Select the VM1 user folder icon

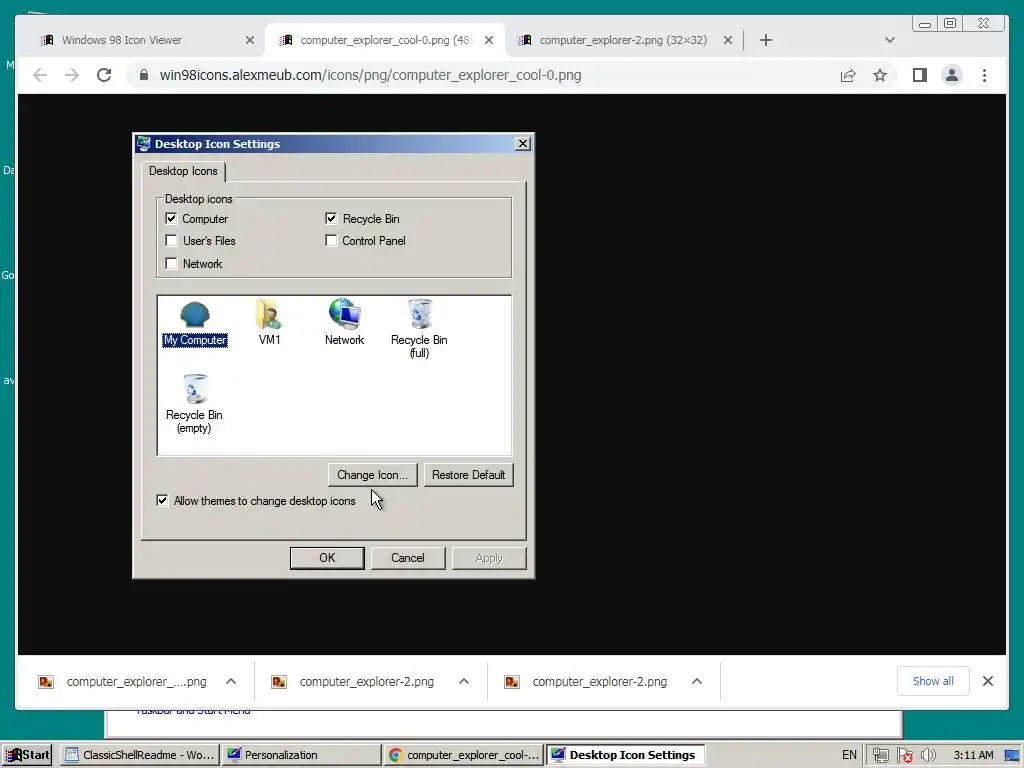click(269, 323)
